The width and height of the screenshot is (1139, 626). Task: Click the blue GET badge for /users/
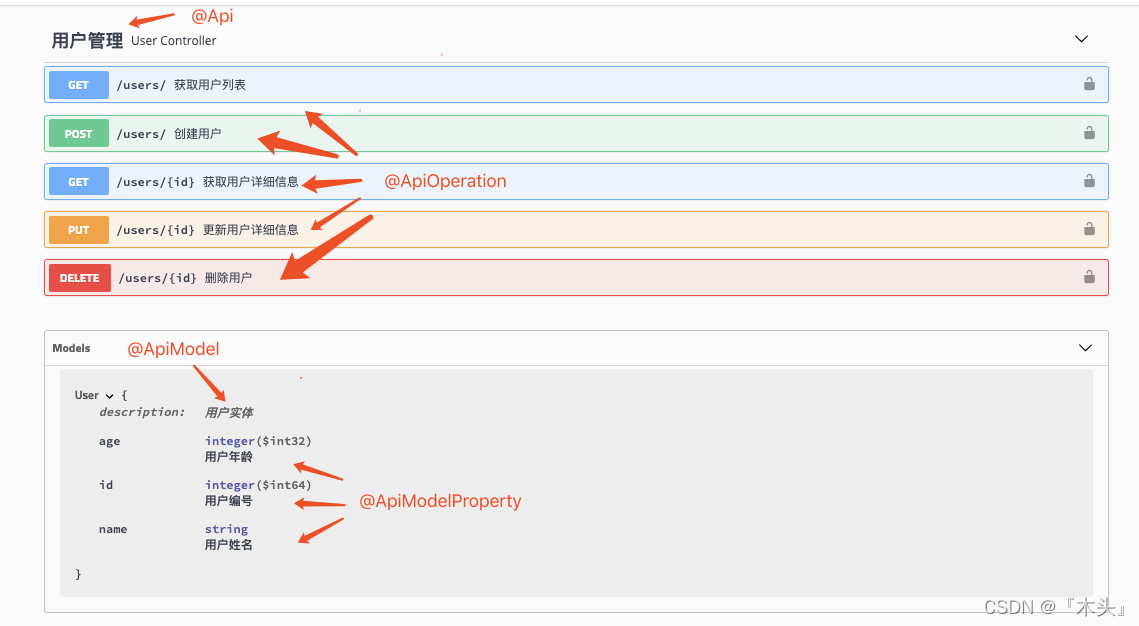[x=78, y=85]
